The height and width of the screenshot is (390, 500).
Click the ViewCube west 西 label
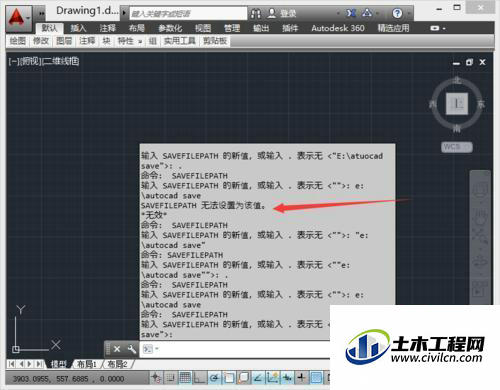coord(433,104)
